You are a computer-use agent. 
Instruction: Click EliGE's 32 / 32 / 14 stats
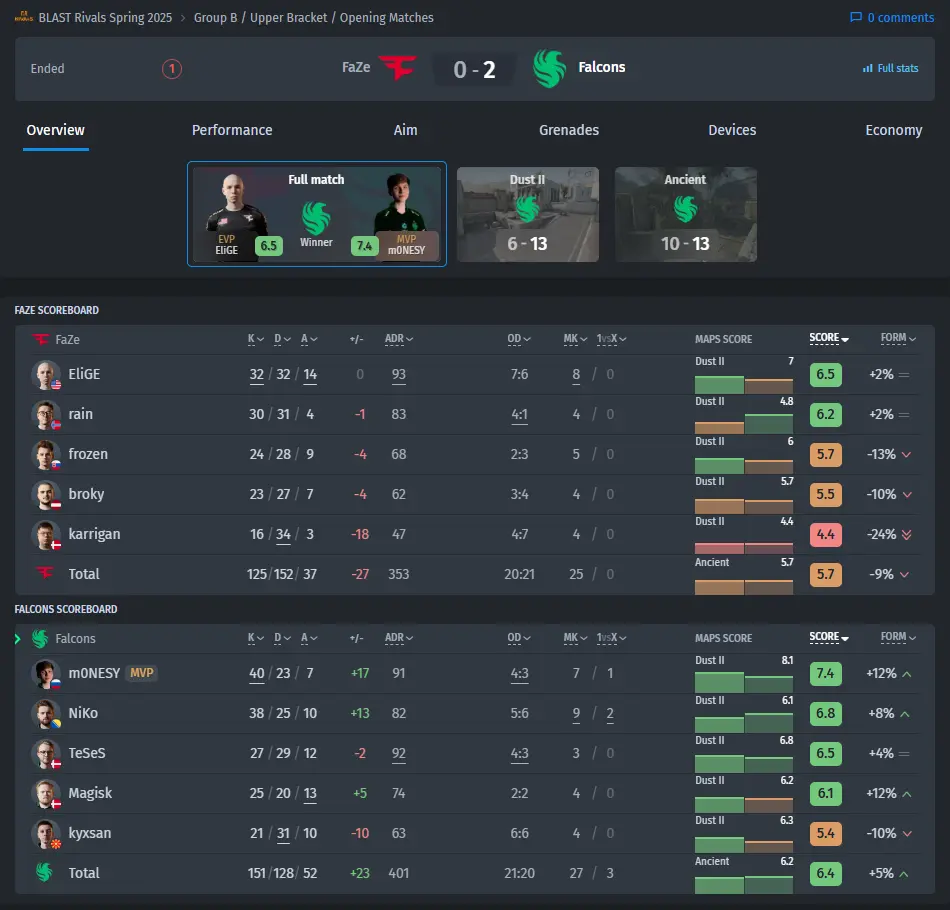click(x=283, y=374)
